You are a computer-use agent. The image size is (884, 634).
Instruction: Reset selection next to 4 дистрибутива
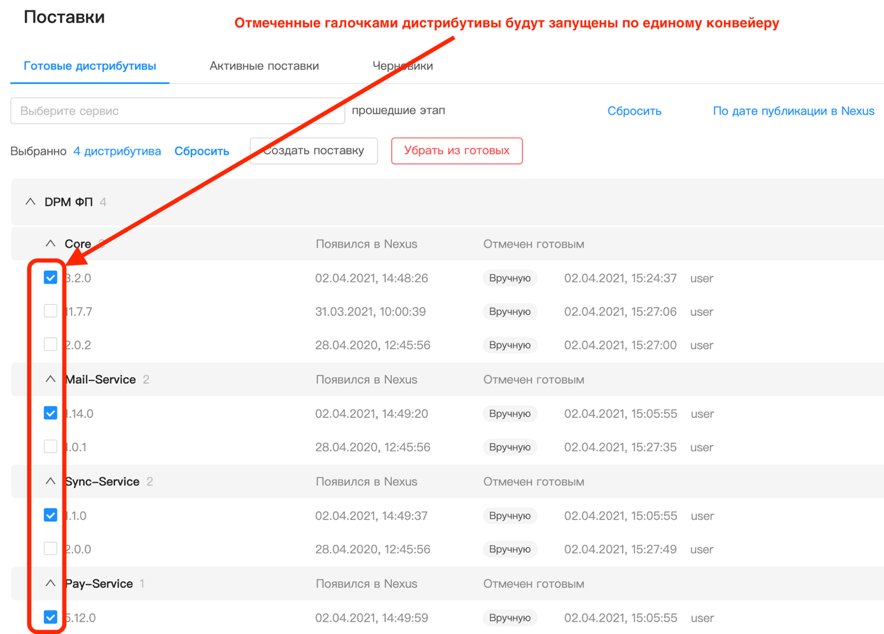202,151
